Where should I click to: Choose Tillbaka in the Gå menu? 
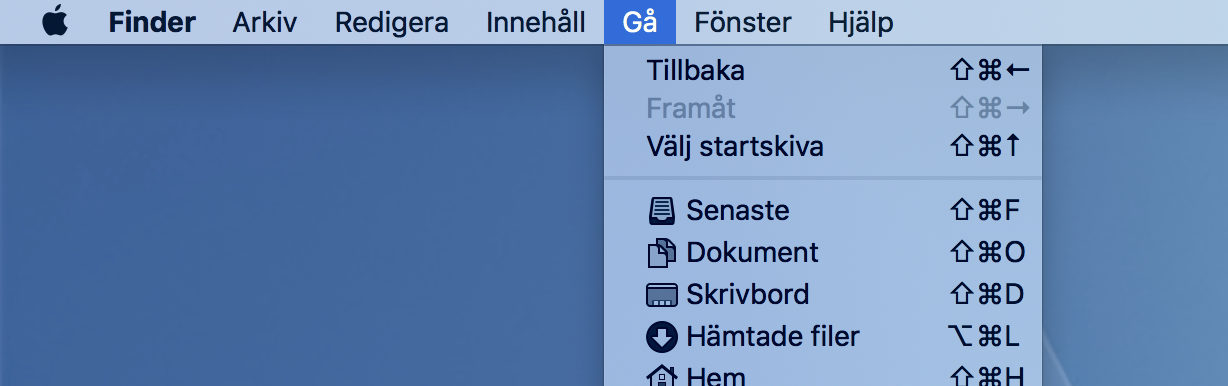tap(823, 71)
